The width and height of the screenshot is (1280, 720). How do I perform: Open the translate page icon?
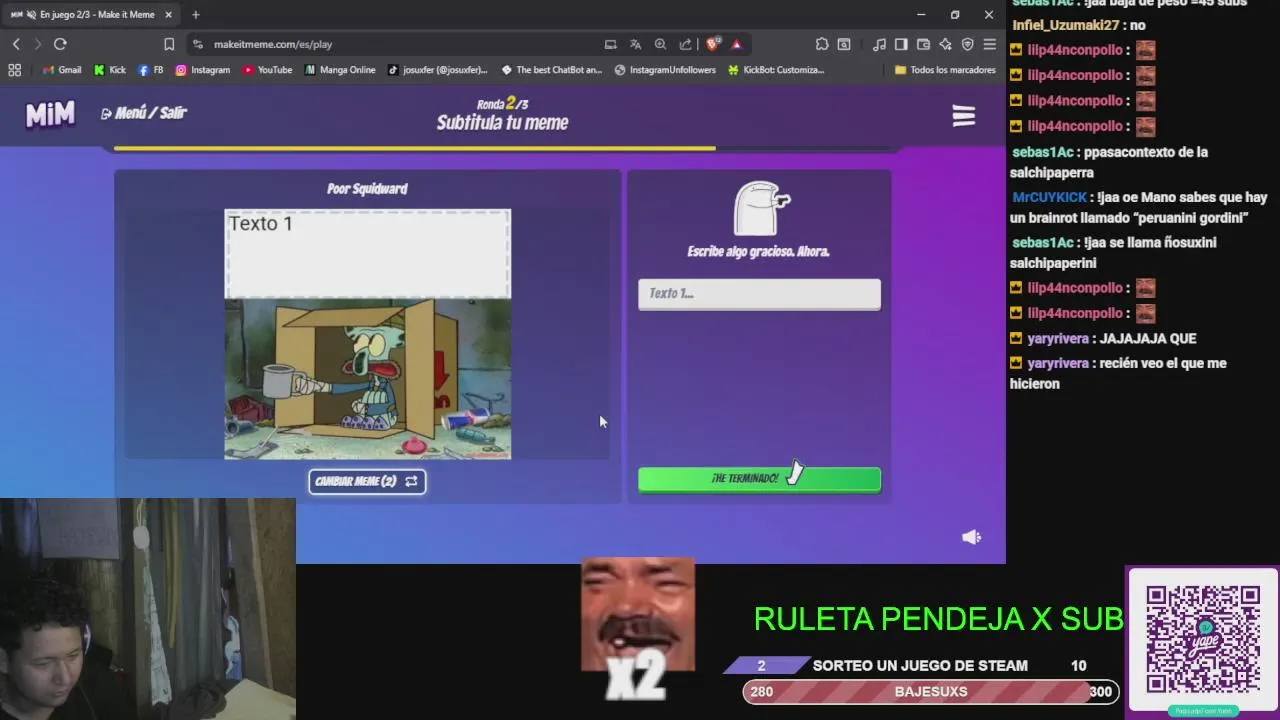pos(635,44)
